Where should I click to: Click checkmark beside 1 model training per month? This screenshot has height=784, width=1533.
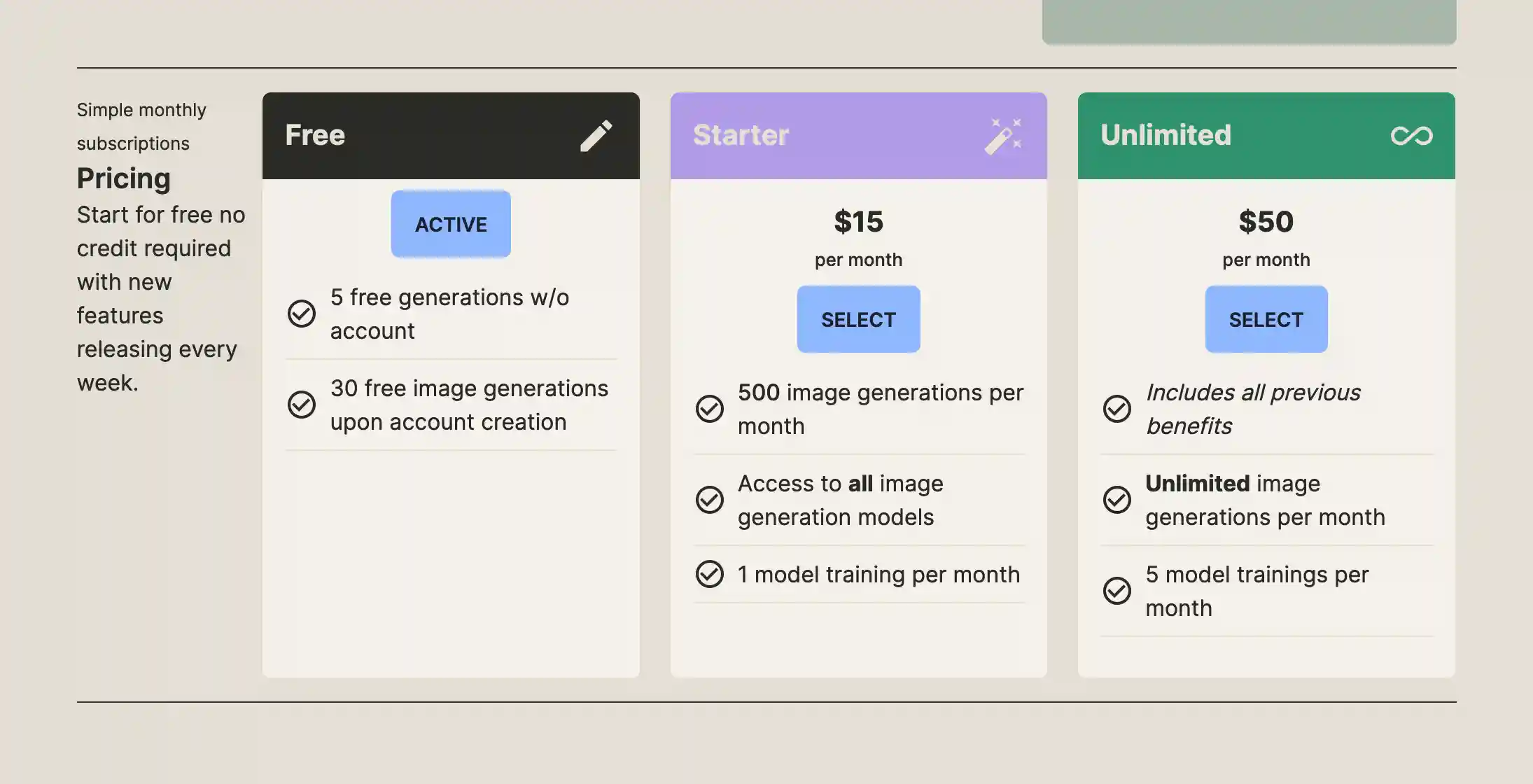coord(709,574)
